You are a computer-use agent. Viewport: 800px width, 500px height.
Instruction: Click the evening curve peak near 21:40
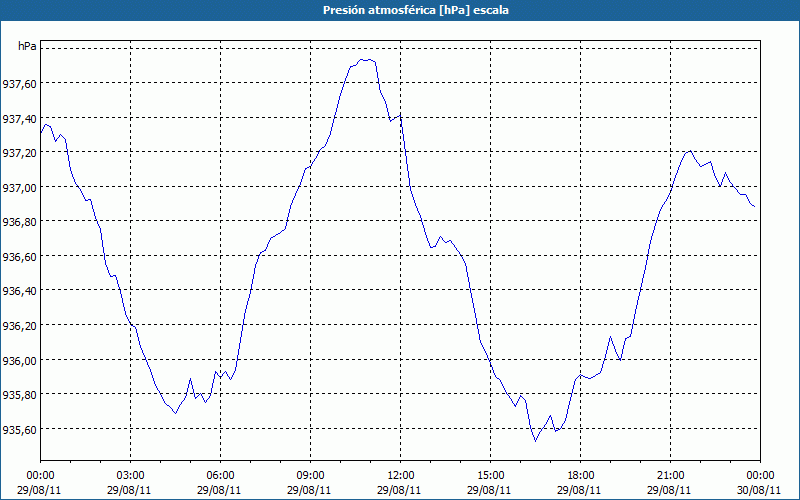click(690, 151)
